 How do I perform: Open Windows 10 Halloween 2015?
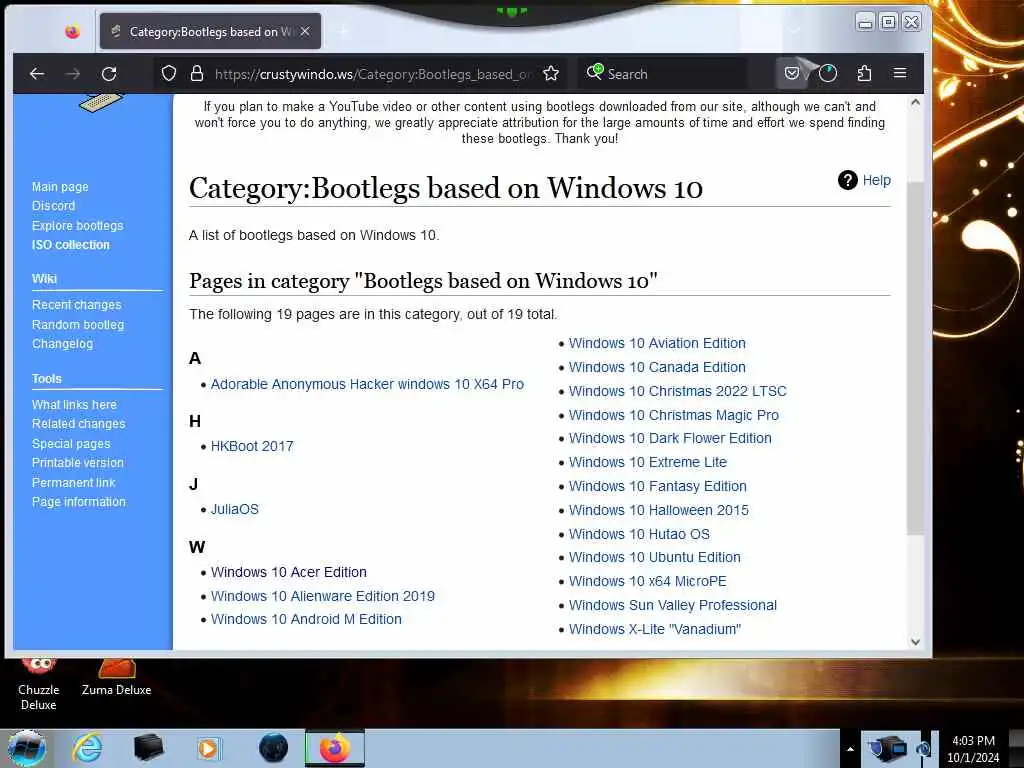tap(659, 510)
